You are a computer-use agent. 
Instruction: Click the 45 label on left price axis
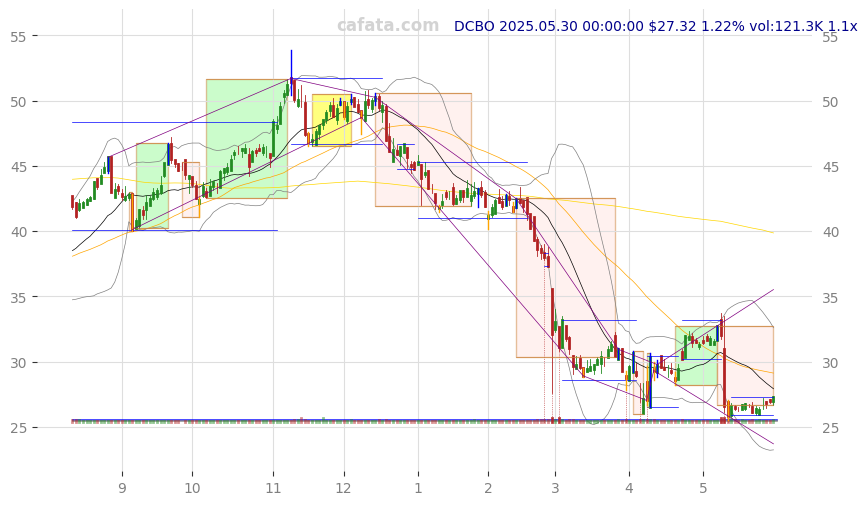pyautogui.click(x=18, y=167)
